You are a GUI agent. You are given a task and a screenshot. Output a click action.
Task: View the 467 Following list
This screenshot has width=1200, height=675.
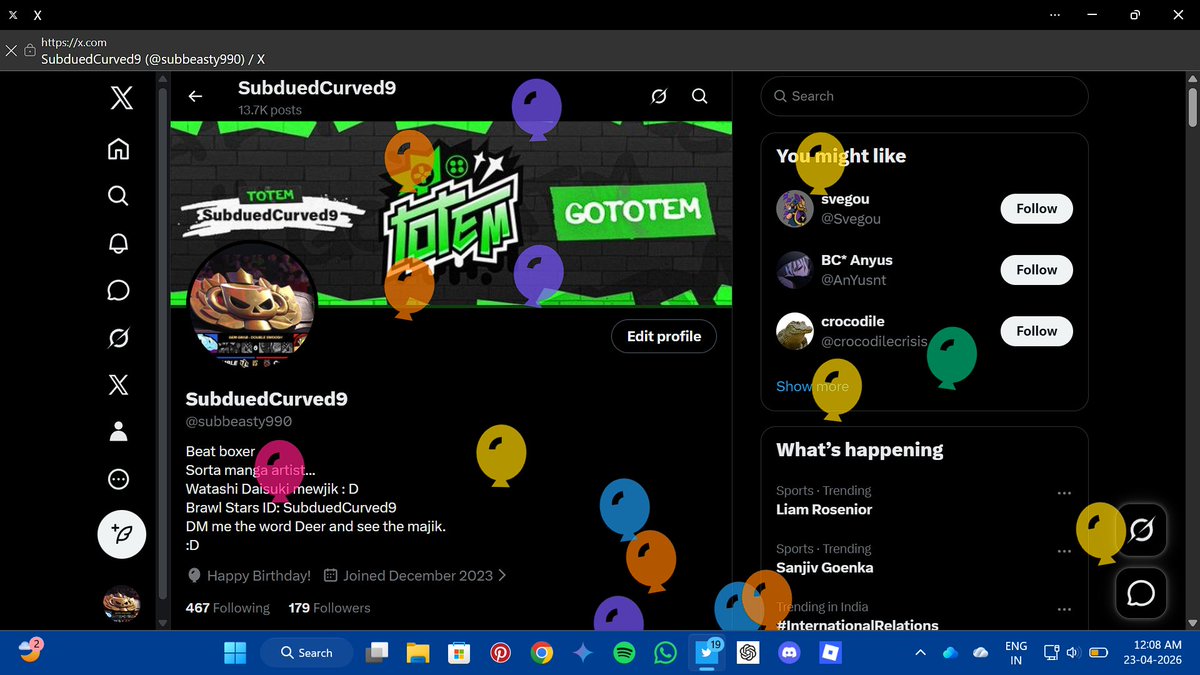pyautogui.click(x=228, y=608)
